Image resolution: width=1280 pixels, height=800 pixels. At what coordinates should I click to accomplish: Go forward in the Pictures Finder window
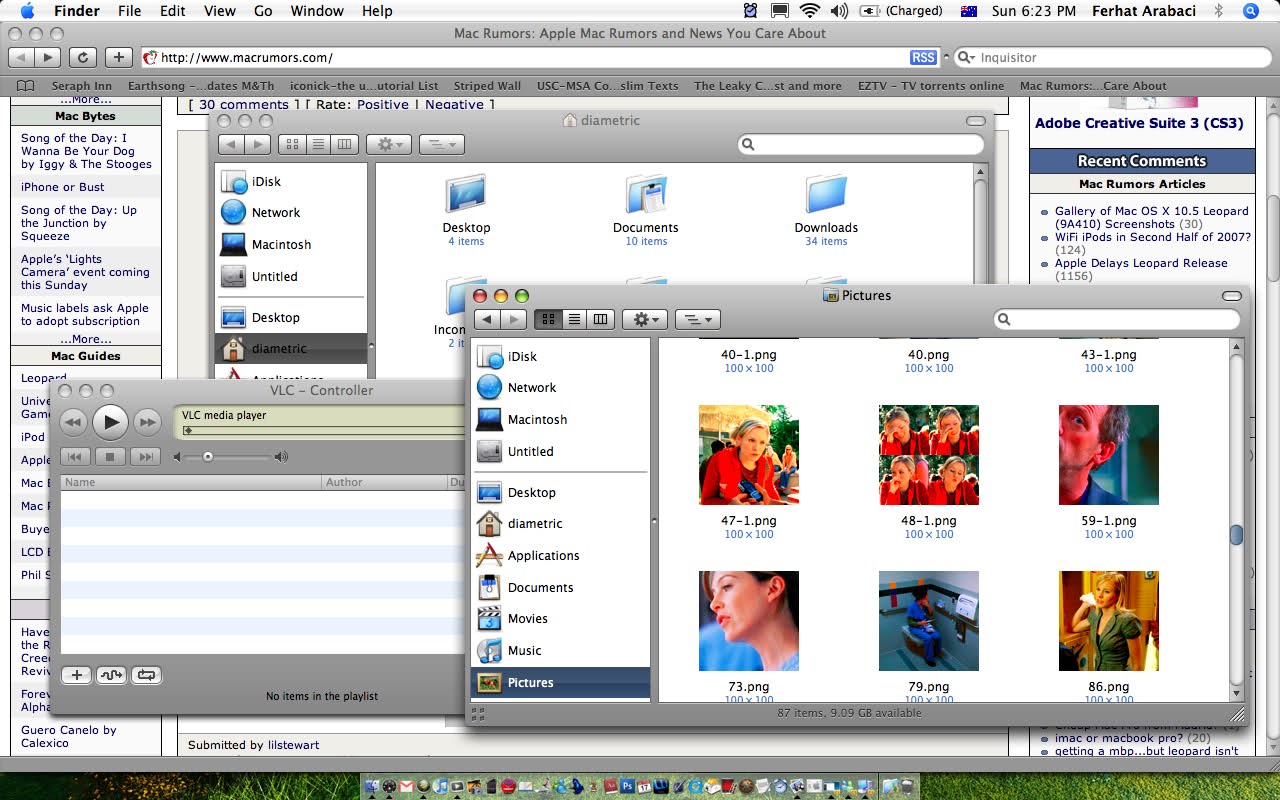[513, 319]
